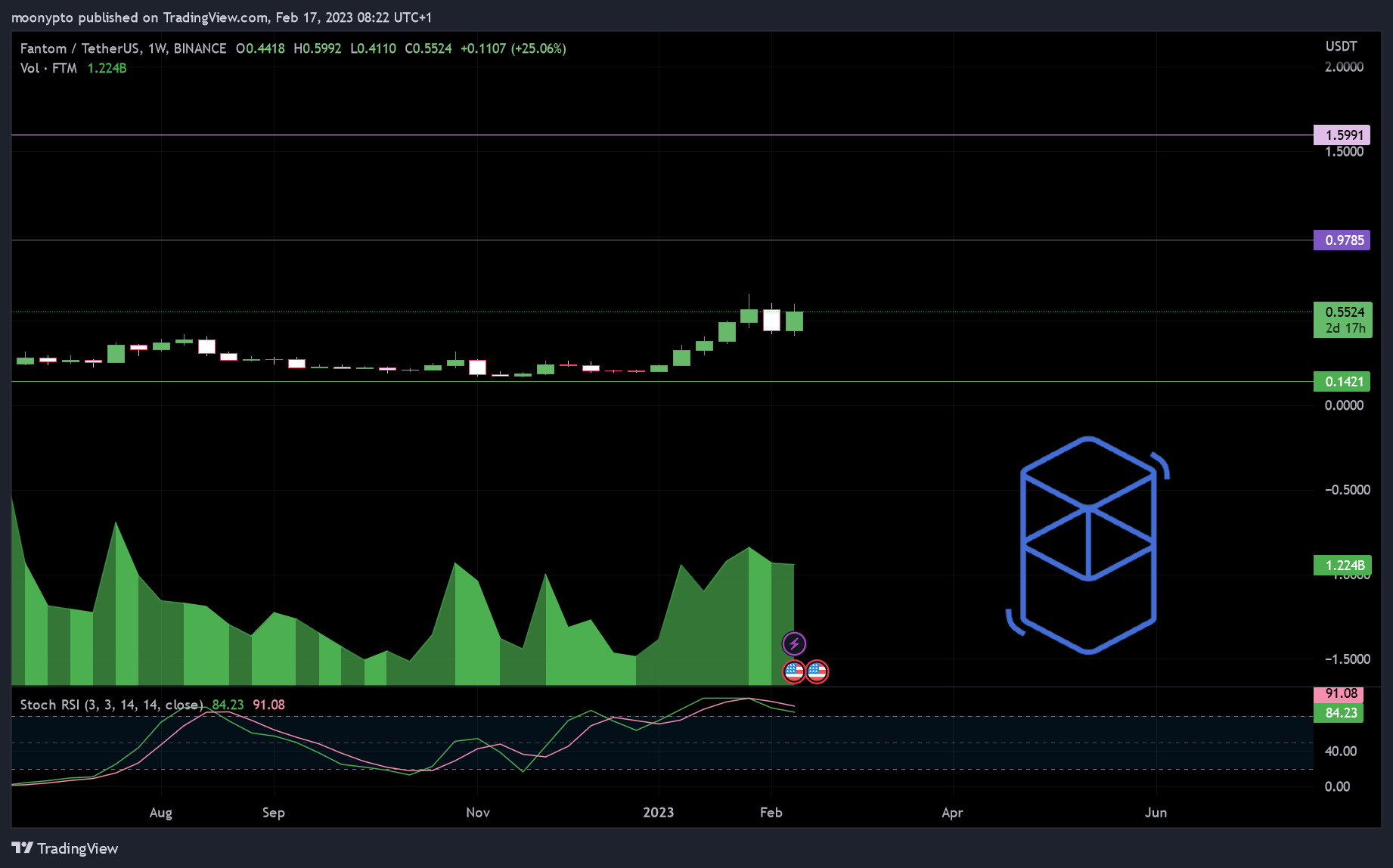Click the Sep date label on time axis
Viewport: 1393px width, 868px height.
click(x=273, y=813)
